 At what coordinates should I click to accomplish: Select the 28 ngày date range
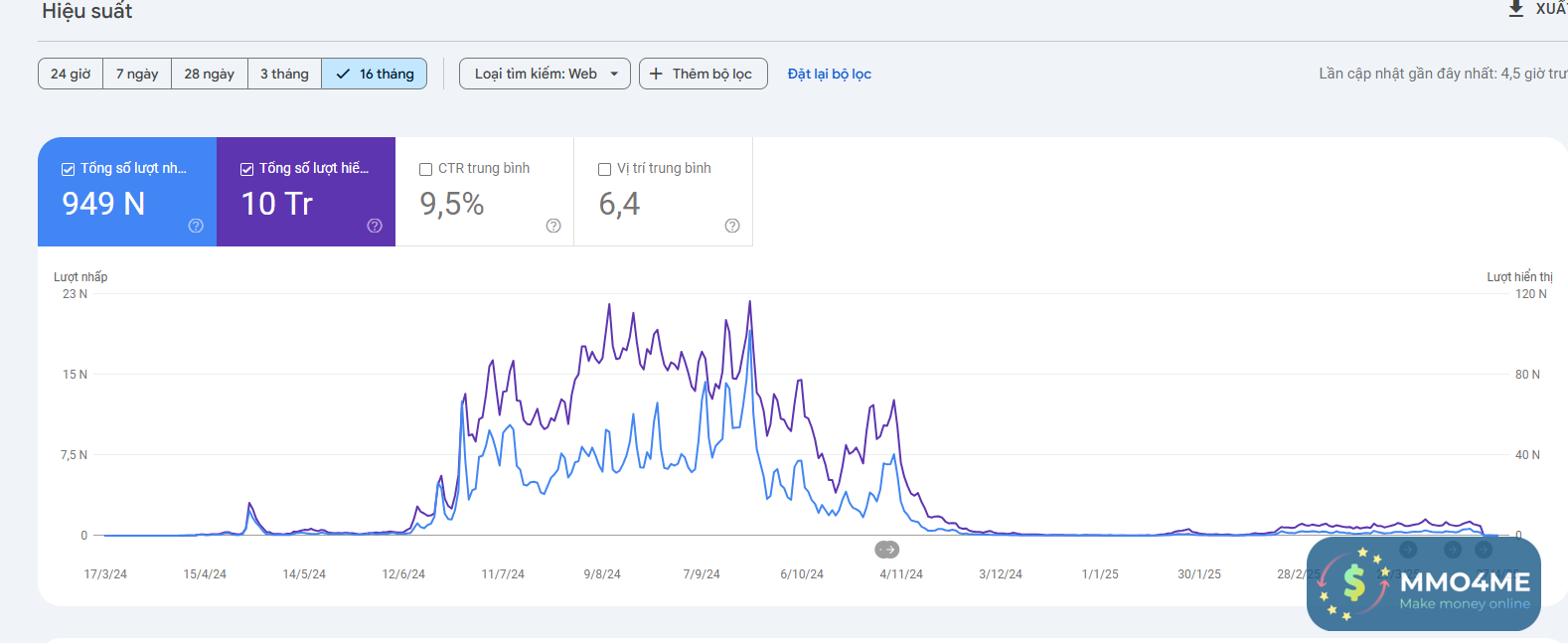point(209,74)
